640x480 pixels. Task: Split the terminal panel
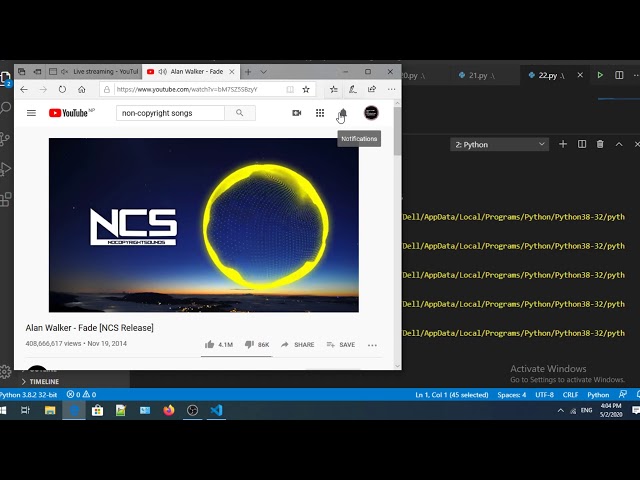(582, 144)
